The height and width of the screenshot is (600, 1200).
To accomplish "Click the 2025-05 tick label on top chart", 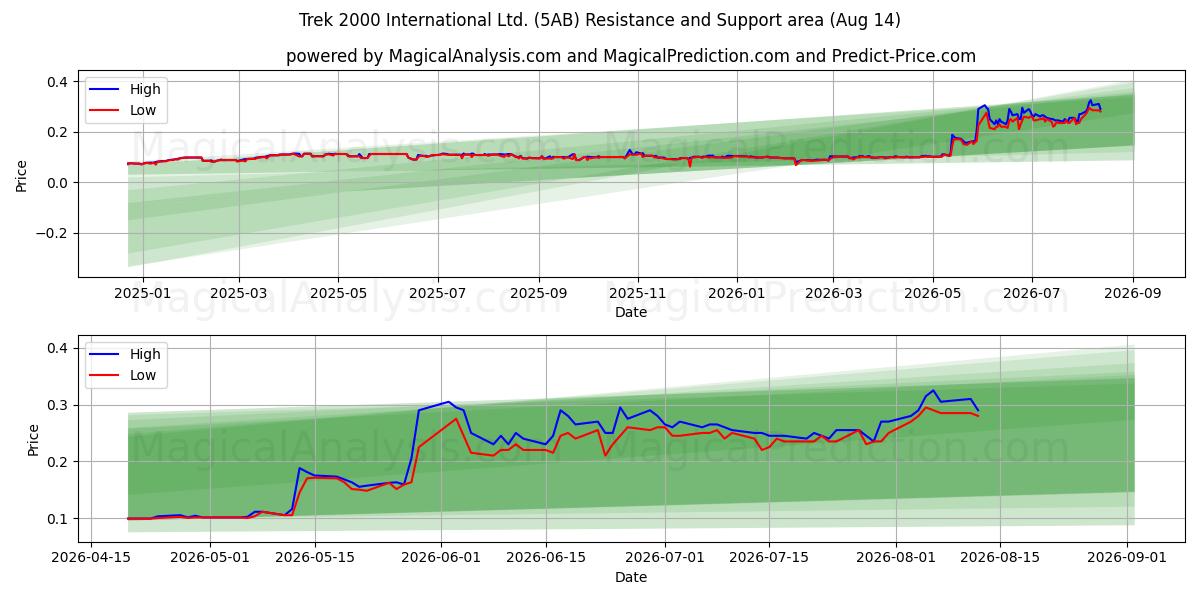I will [338, 293].
